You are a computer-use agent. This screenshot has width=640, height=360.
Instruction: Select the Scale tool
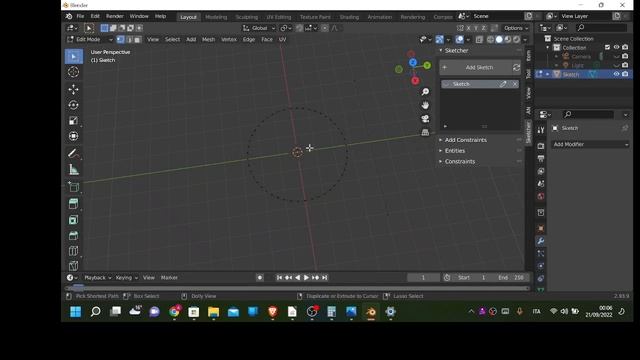73,120
